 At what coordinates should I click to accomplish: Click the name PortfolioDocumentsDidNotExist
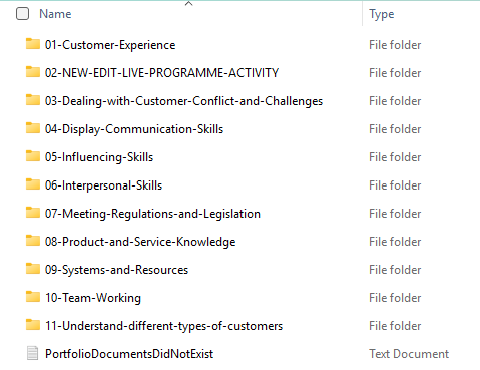point(129,354)
